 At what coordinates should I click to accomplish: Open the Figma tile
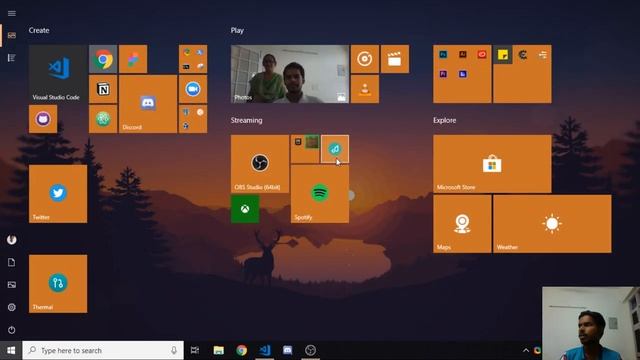[x=133, y=59]
